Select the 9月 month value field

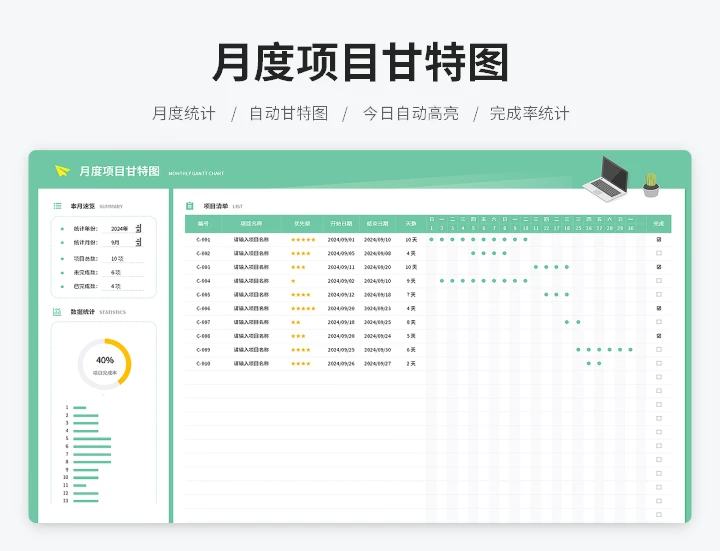[x=115, y=242]
